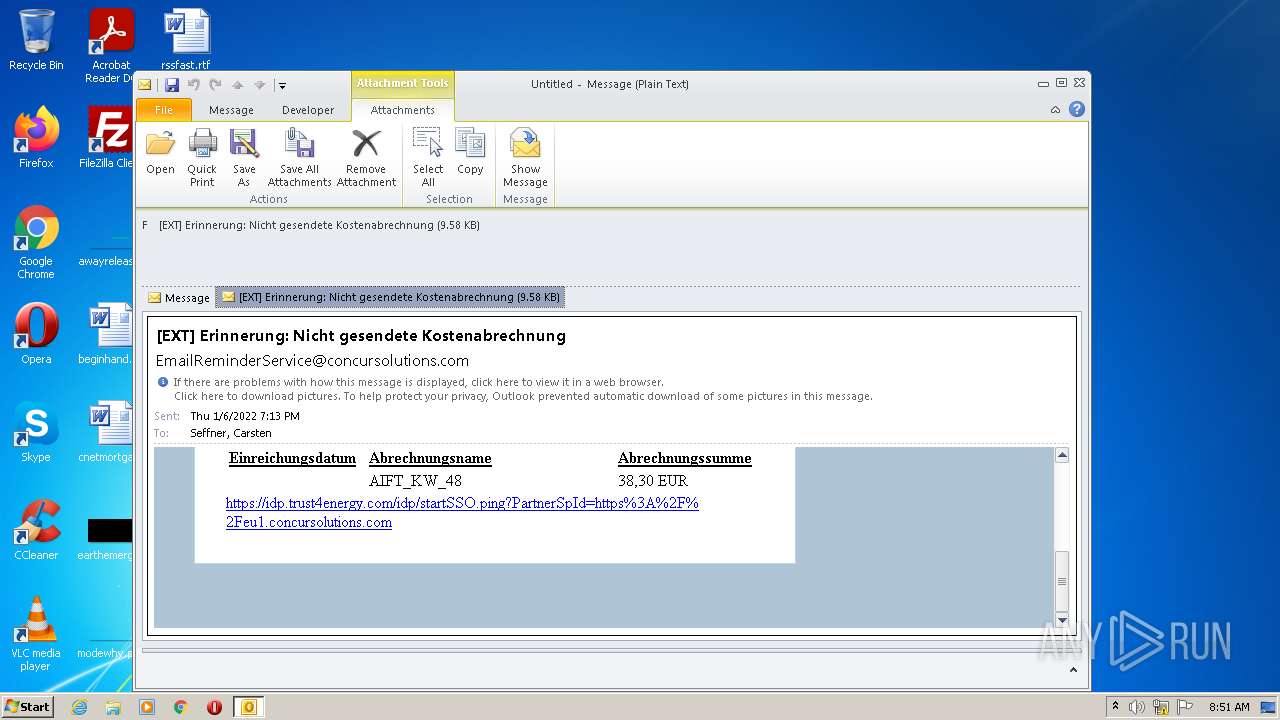1280x720 pixels.
Task: Launch Skype from desktop
Action: (x=36, y=432)
